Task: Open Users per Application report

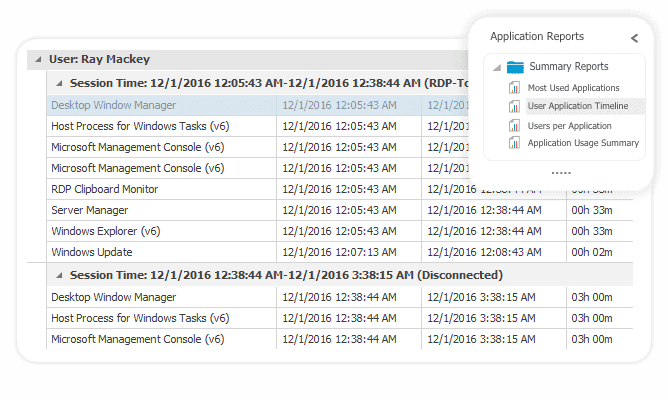Action: 569,126
